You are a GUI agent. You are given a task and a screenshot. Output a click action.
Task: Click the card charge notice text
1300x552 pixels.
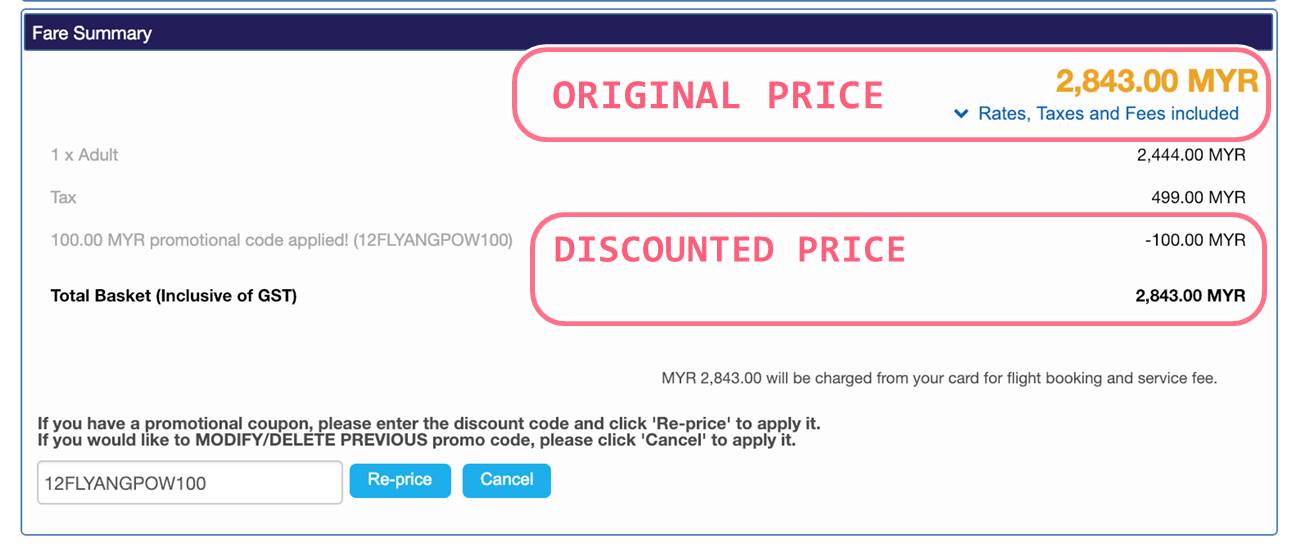939,379
